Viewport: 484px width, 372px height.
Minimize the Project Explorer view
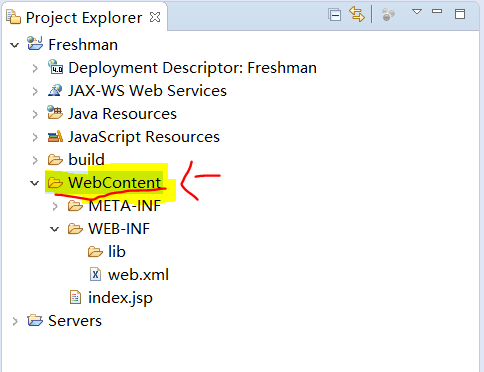(437, 11)
